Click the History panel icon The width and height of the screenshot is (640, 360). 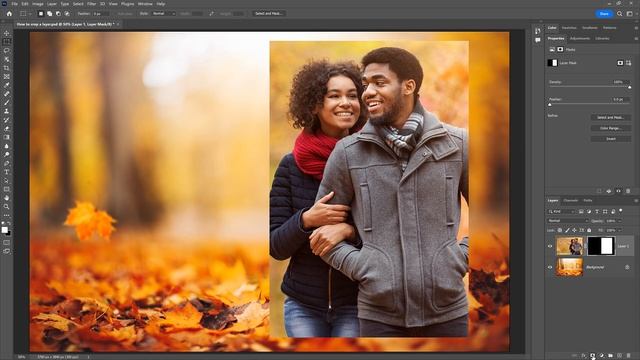pos(538,31)
